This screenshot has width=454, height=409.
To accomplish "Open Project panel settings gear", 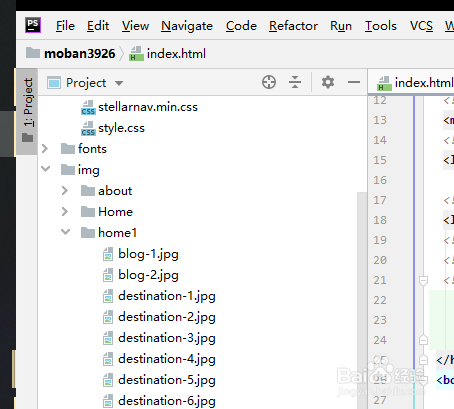I will [328, 82].
